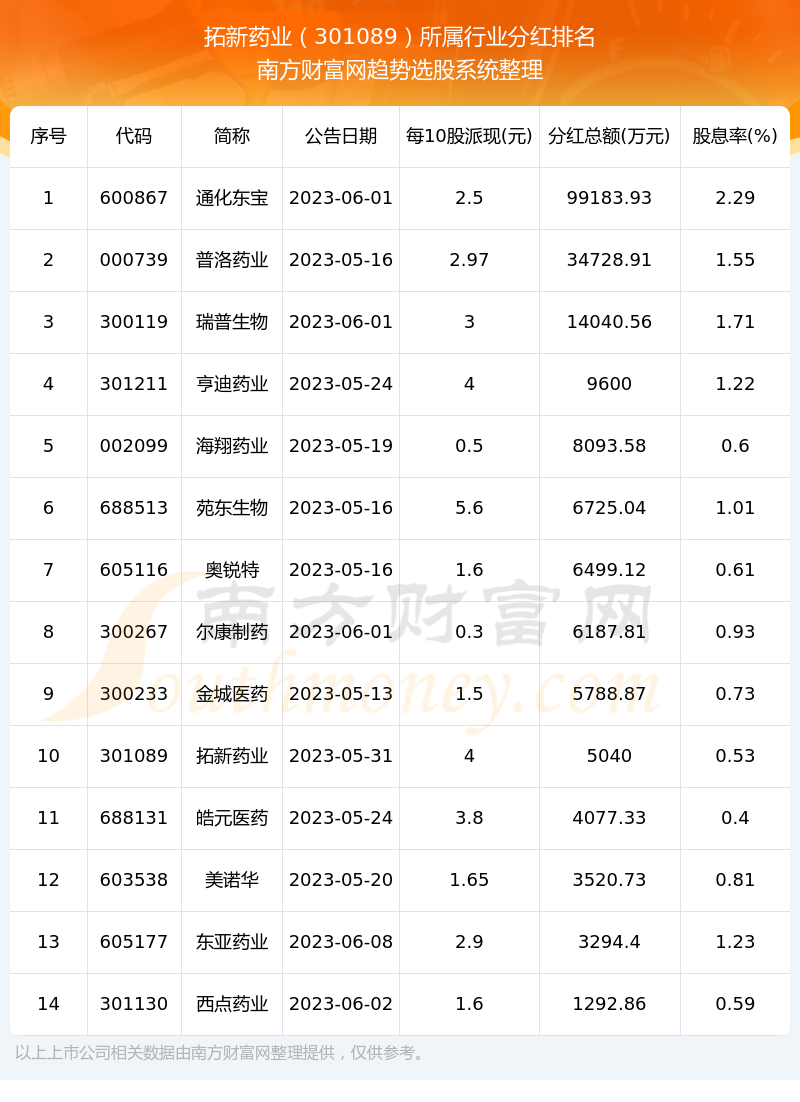The height and width of the screenshot is (1102, 800).
Task: Select the name '苑东生物'
Action: click(232, 507)
